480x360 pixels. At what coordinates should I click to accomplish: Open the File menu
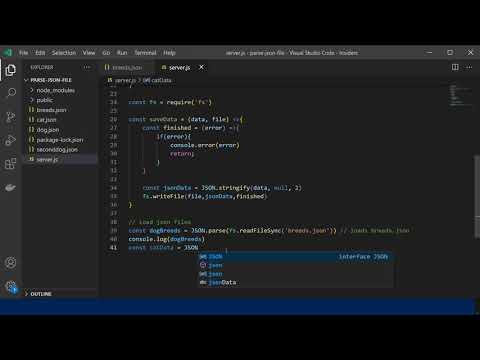pyautogui.click(x=24, y=53)
